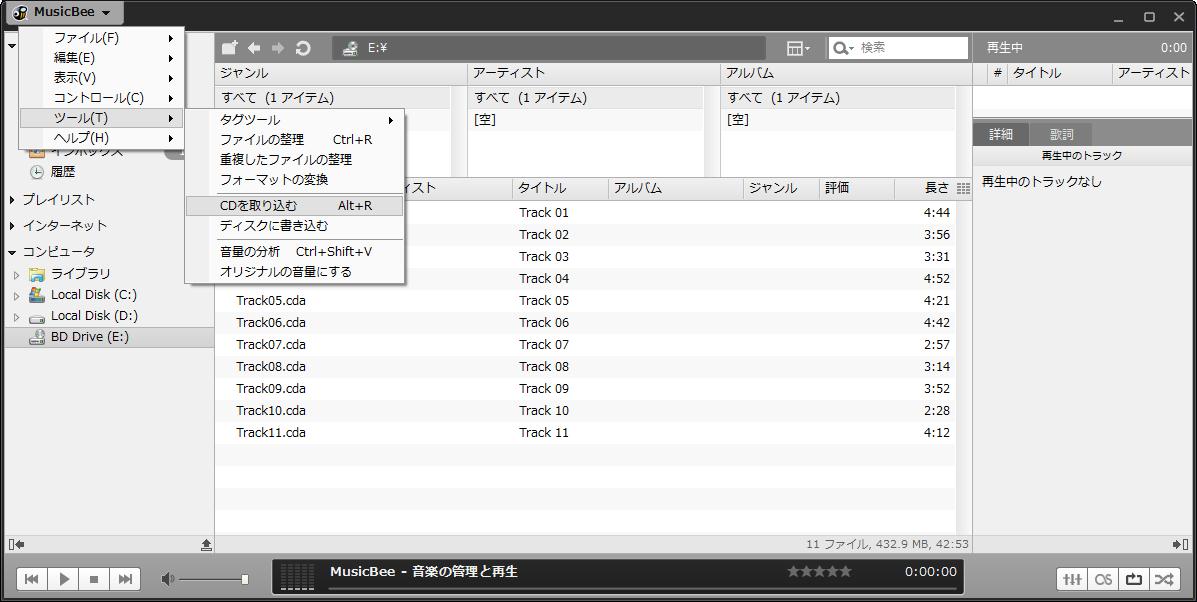This screenshot has width=1197, height=602.
Task: Open the panel layout dropdown
Action: [799, 48]
